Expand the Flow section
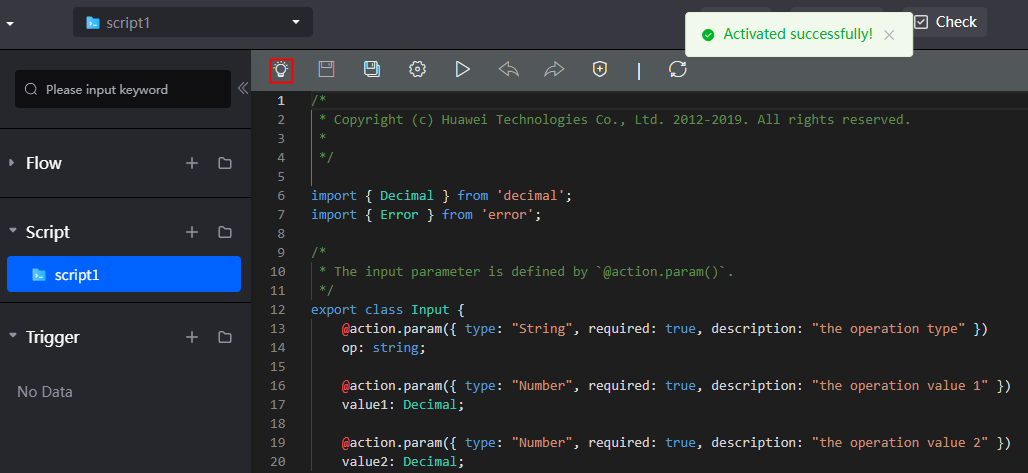The width and height of the screenshot is (1028, 473). pyautogui.click(x=12, y=163)
